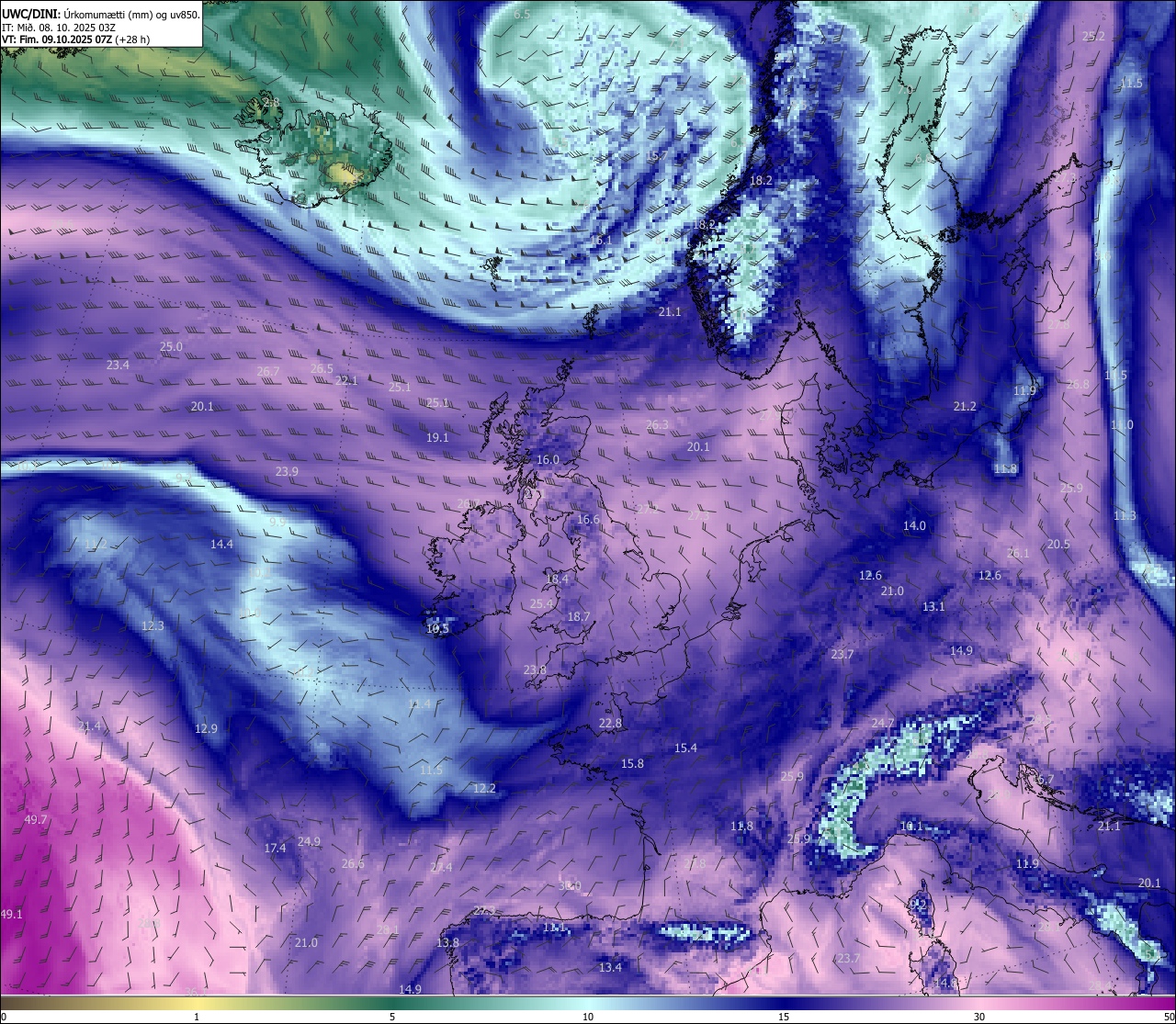This screenshot has width=1176, height=1024.
Task: Click the 13.1 value label
Action: pos(933,607)
